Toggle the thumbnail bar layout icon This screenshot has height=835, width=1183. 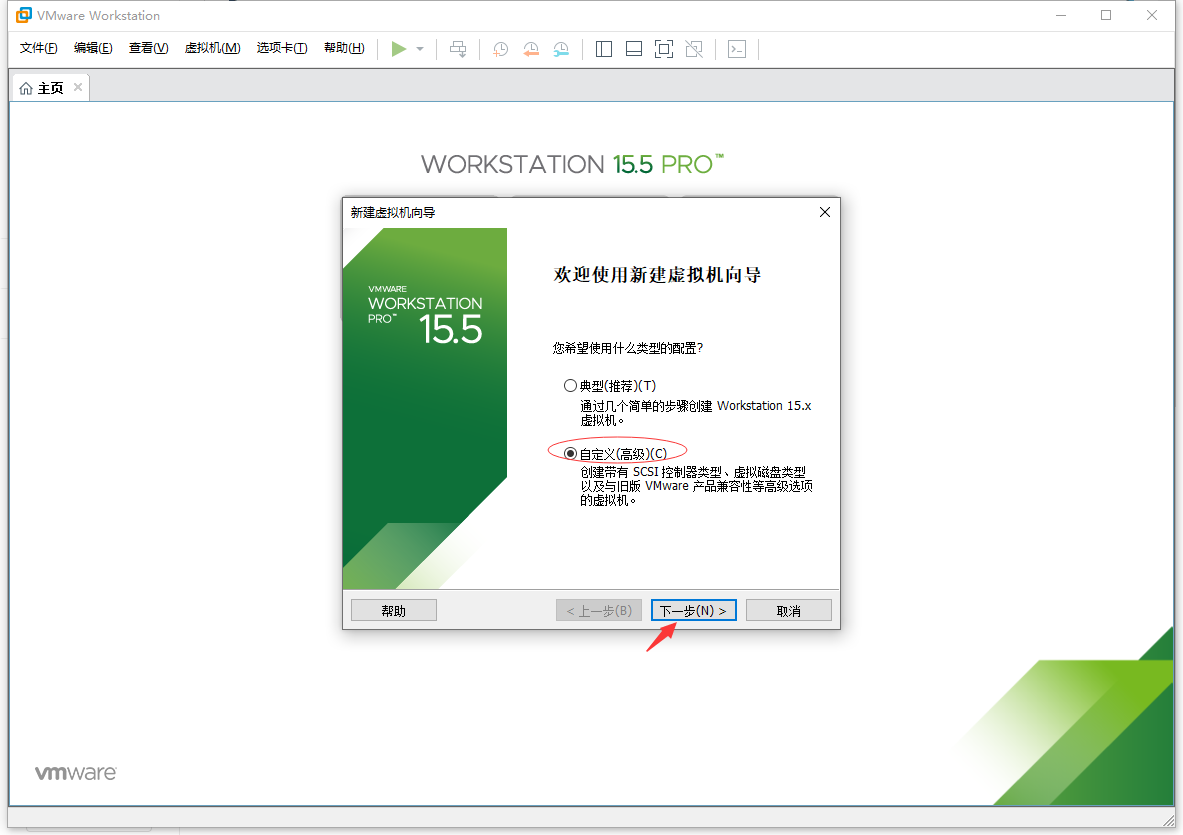pos(634,49)
